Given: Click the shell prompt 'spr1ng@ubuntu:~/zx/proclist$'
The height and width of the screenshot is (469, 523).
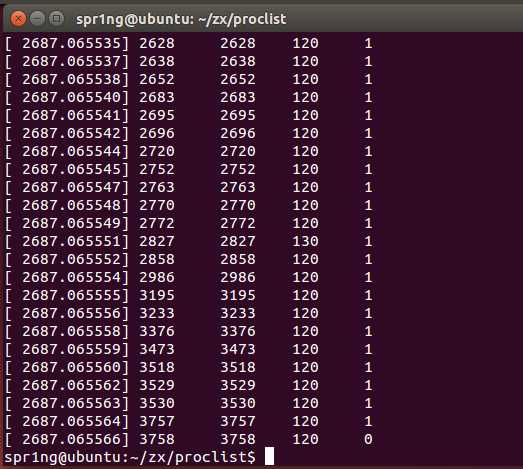Looking at the screenshot, I should 129,457.
